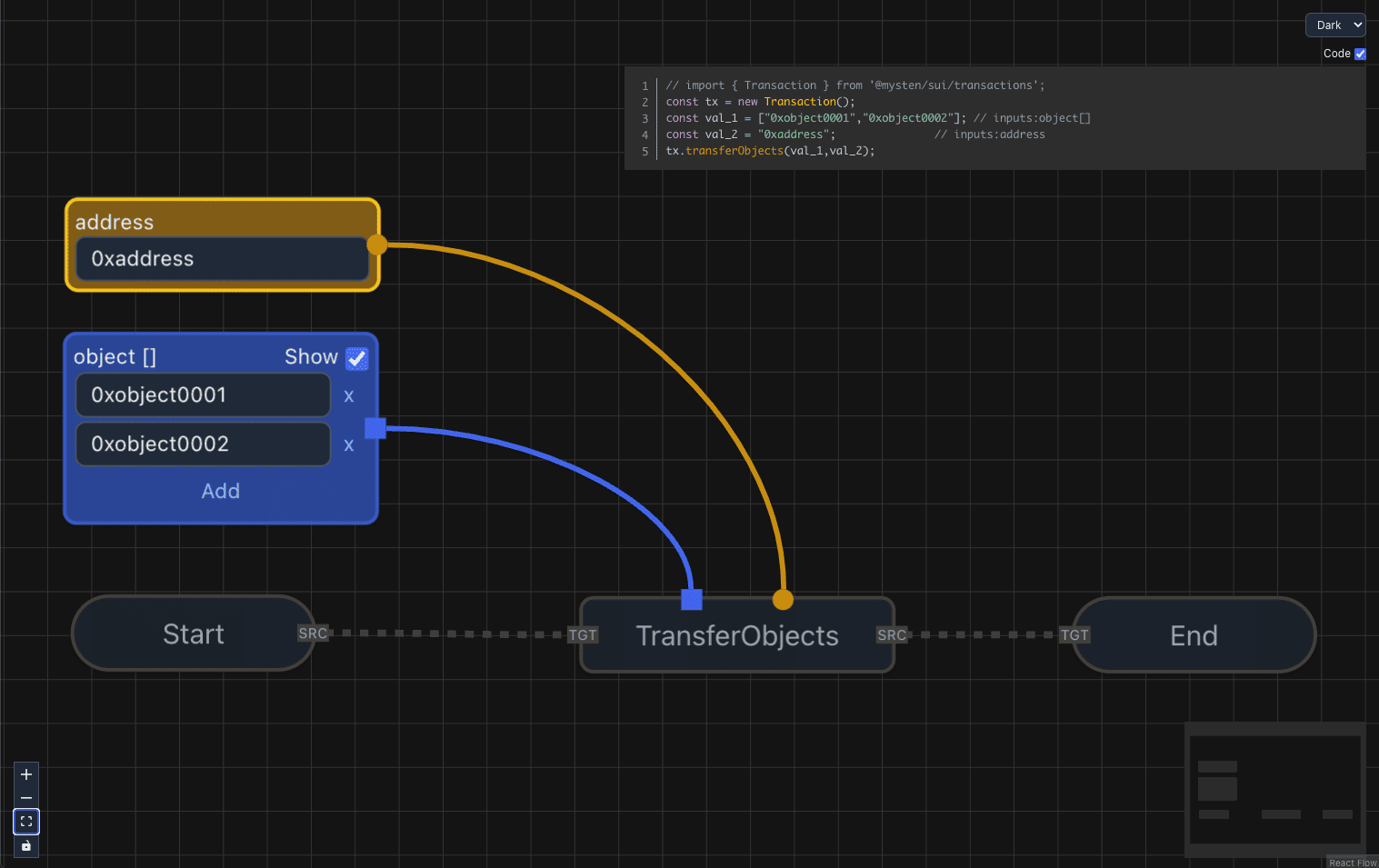Click TransferObjects orange circle input handle
1379x868 pixels.
[783, 599]
